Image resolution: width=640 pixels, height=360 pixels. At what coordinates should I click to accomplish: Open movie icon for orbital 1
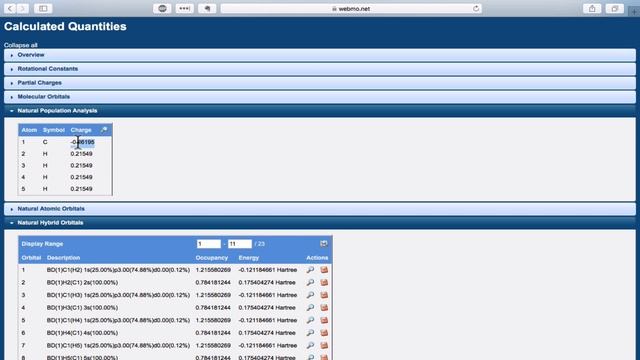[324, 270]
